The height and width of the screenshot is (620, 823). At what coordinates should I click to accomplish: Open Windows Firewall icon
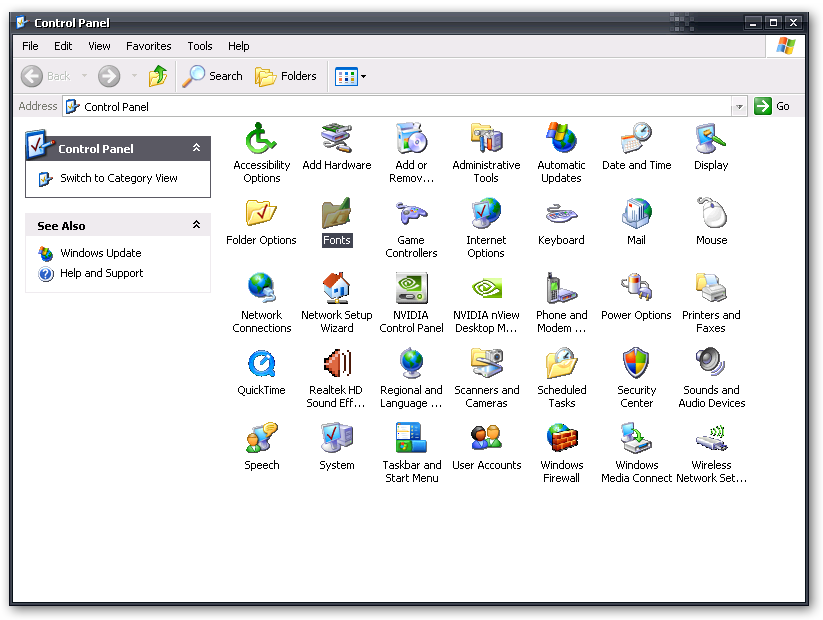561,439
